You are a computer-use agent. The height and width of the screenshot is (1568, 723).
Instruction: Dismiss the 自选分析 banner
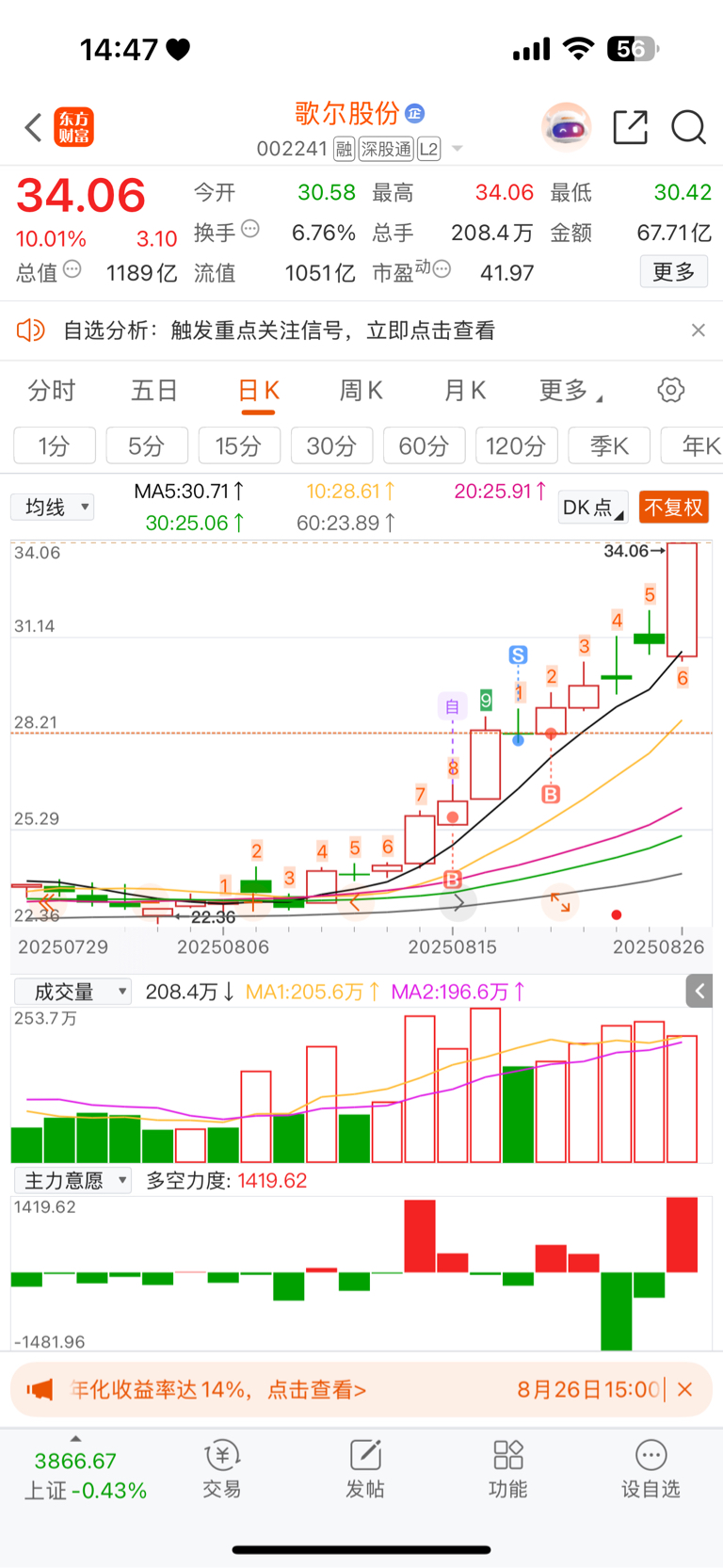pos(698,331)
